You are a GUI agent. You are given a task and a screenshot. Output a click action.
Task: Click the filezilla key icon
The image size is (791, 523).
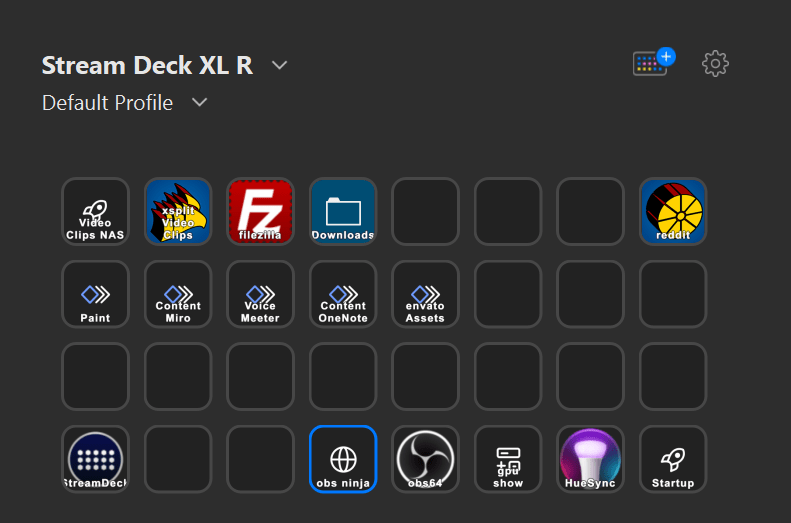[x=260, y=211]
